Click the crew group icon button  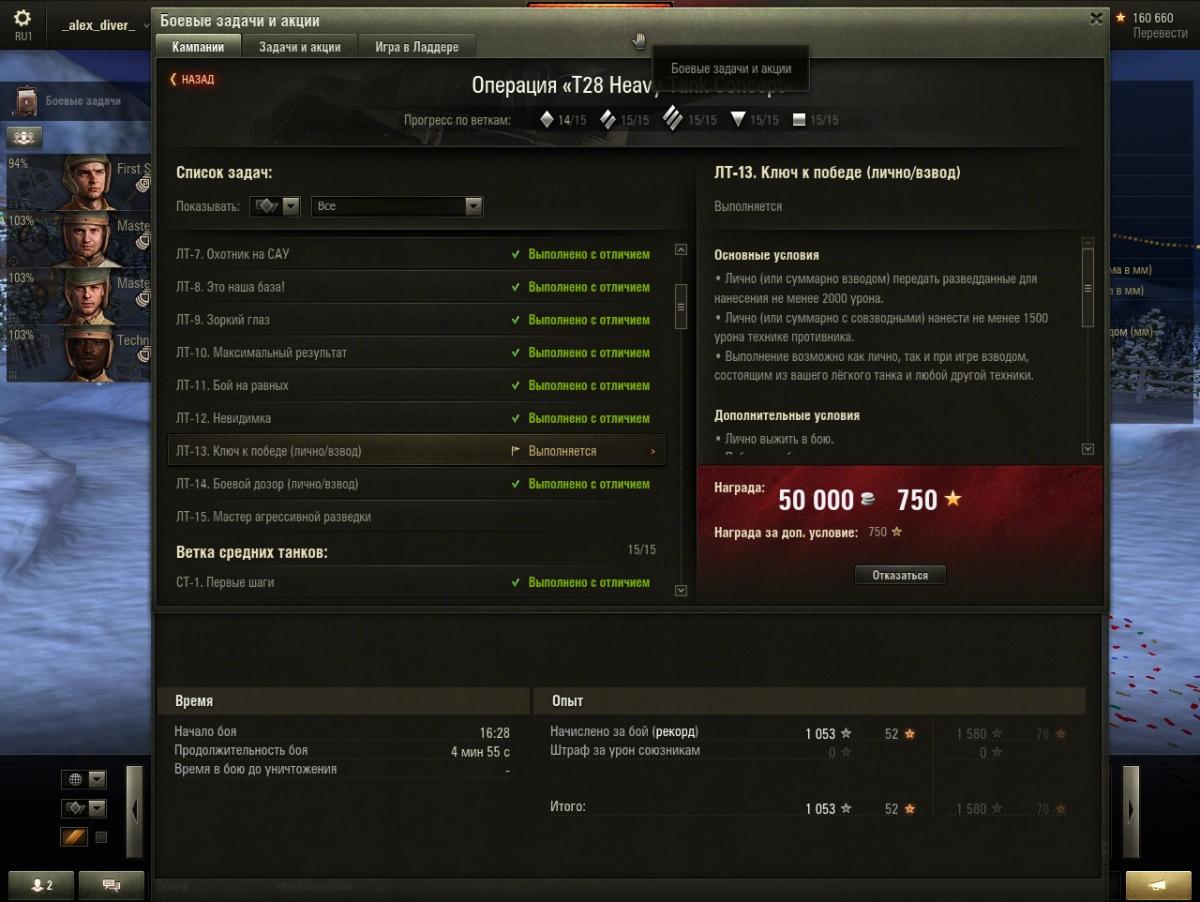pyautogui.click(x=24, y=138)
